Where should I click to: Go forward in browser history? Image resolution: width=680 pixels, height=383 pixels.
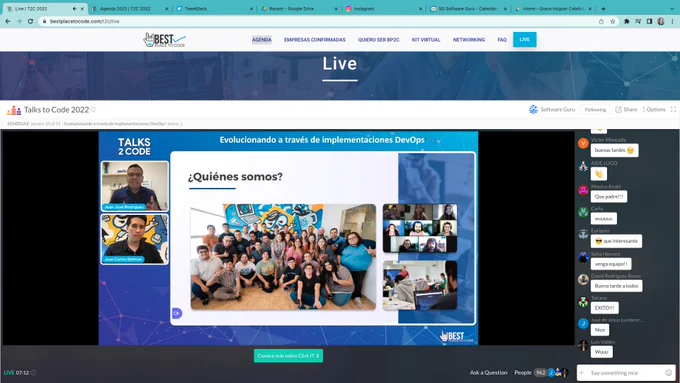click(x=19, y=21)
